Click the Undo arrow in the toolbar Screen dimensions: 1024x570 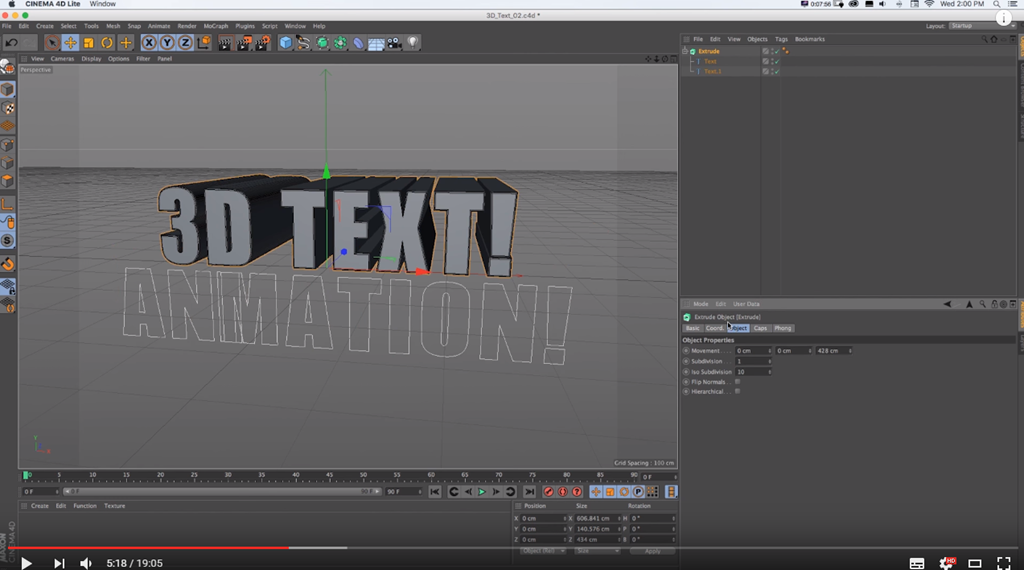click(11, 43)
